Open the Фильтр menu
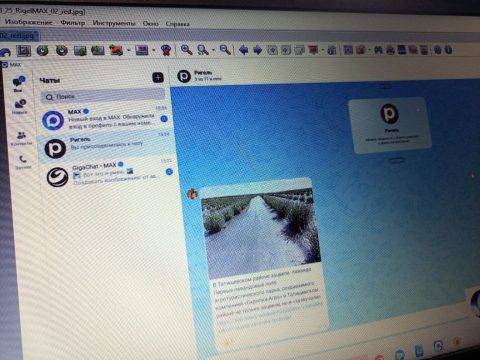Image resolution: width=480 pixels, height=360 pixels. 73,23
